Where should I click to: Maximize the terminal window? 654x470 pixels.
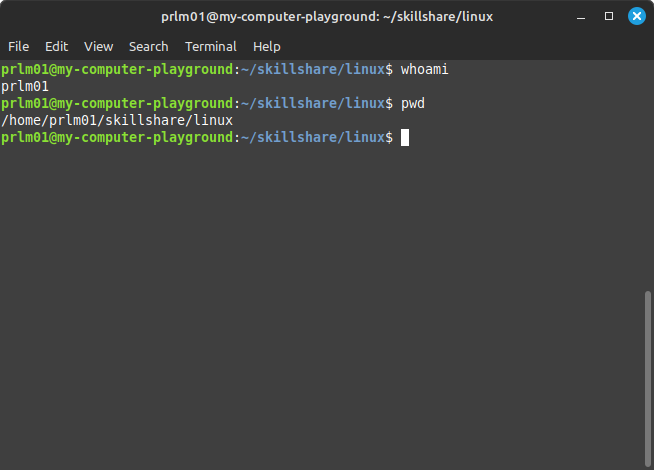(x=609, y=16)
